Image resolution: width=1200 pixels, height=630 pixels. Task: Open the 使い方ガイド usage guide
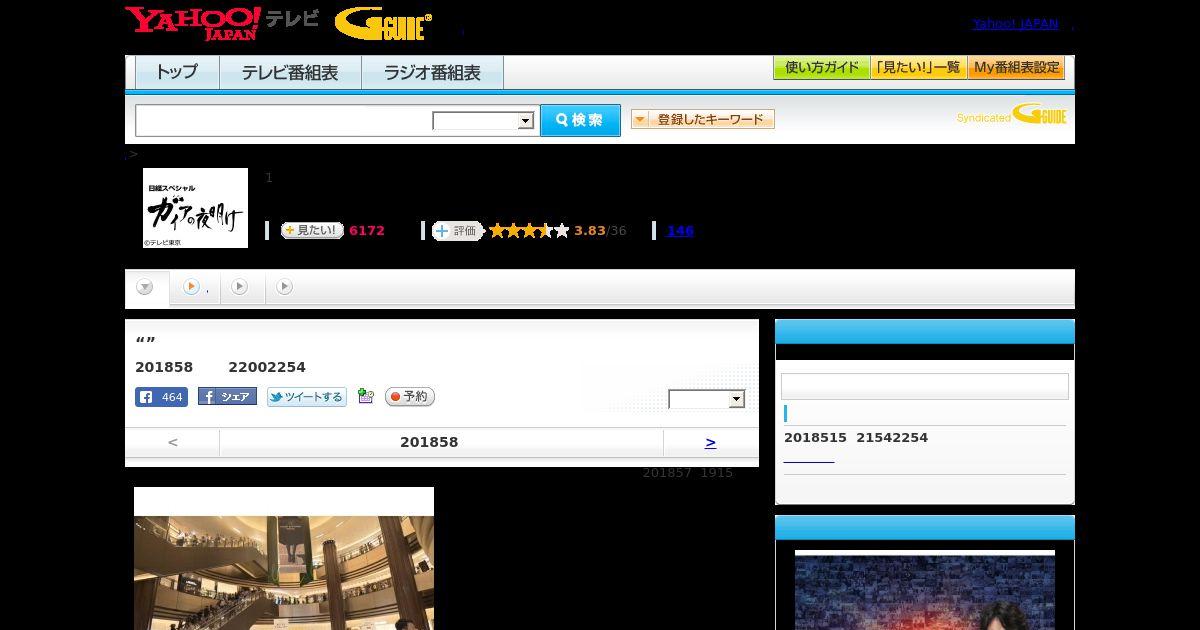pyautogui.click(x=822, y=68)
